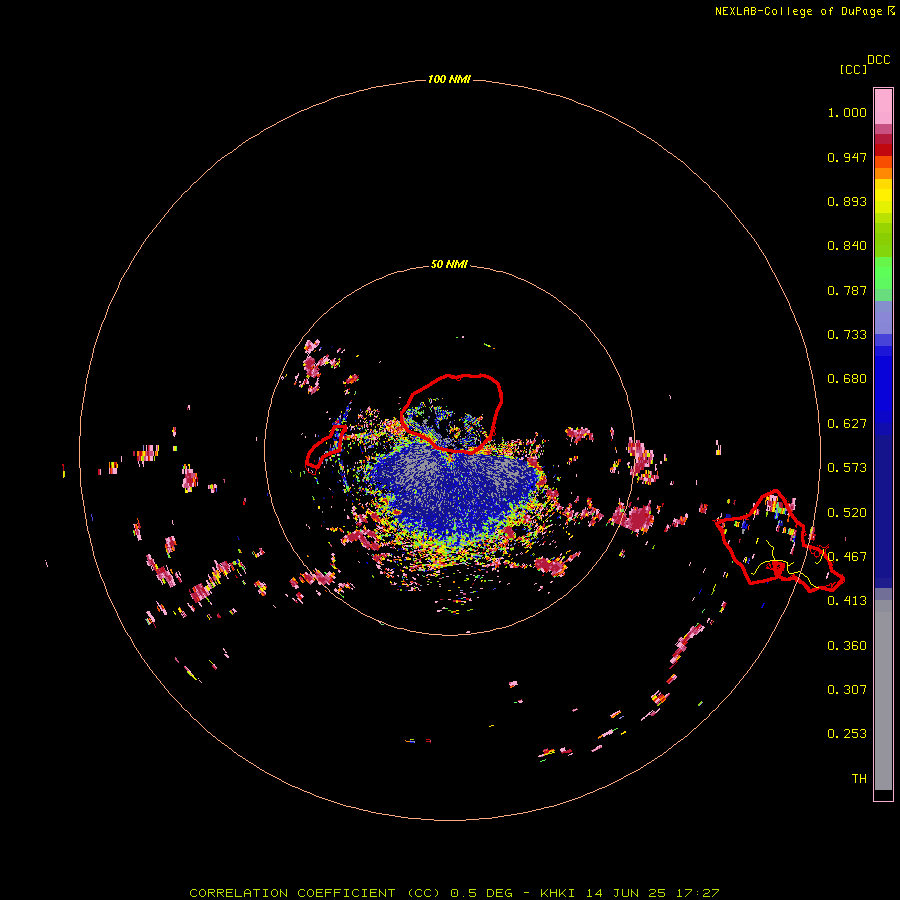Select the 0.253 scale value

(x=847, y=734)
